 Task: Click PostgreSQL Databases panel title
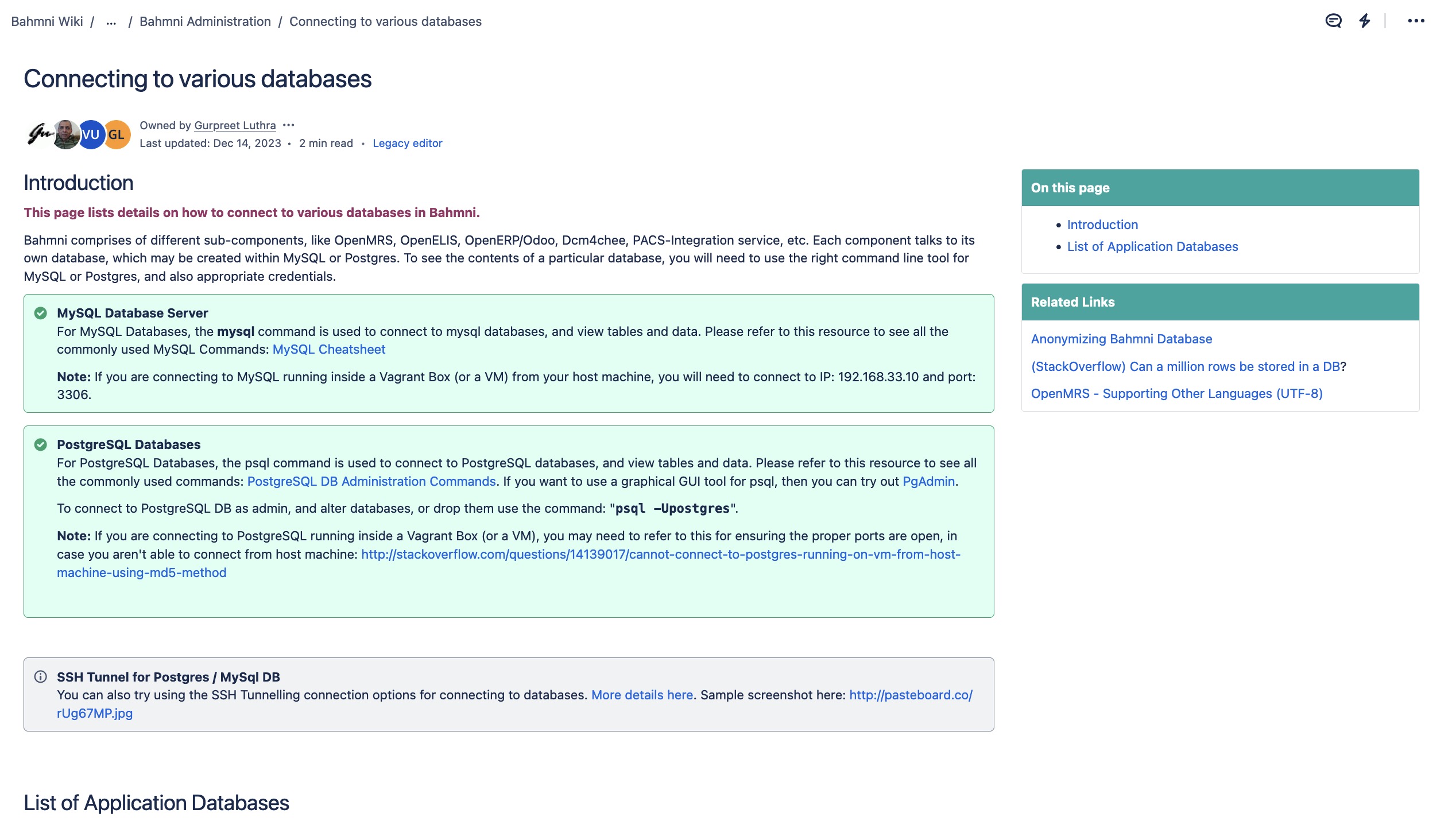(129, 444)
